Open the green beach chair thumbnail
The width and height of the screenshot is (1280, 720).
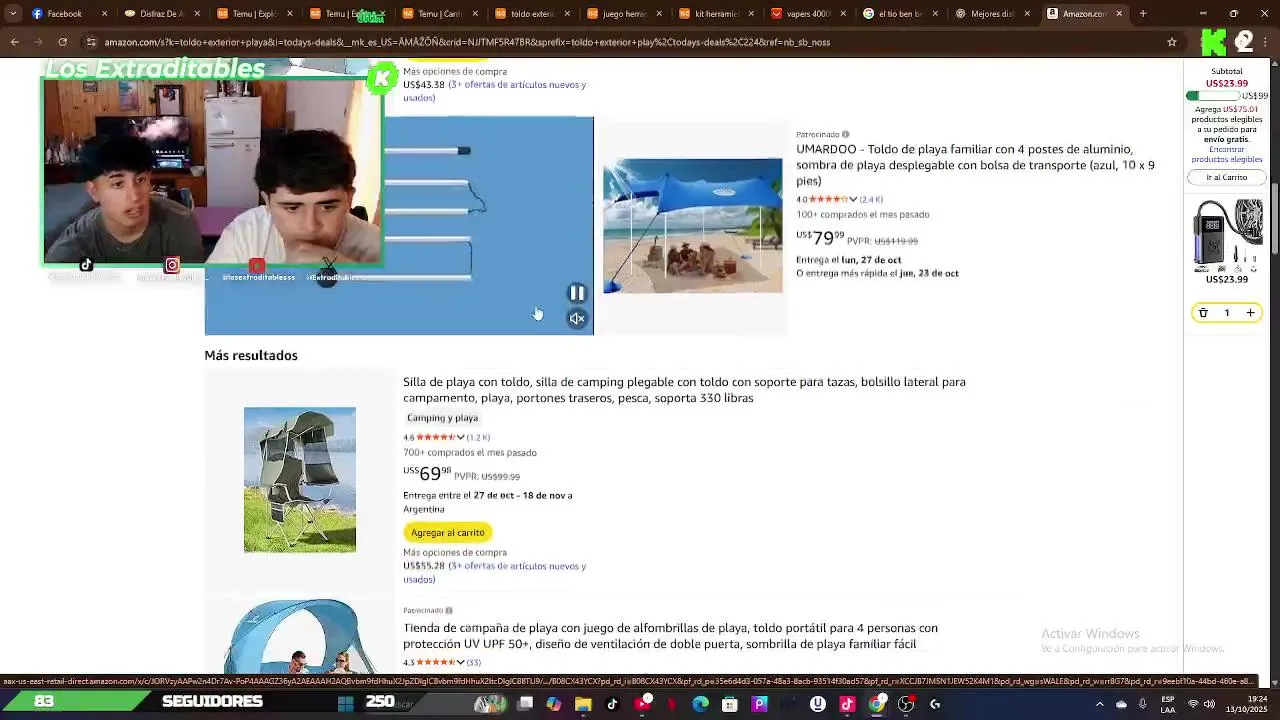[x=300, y=479]
